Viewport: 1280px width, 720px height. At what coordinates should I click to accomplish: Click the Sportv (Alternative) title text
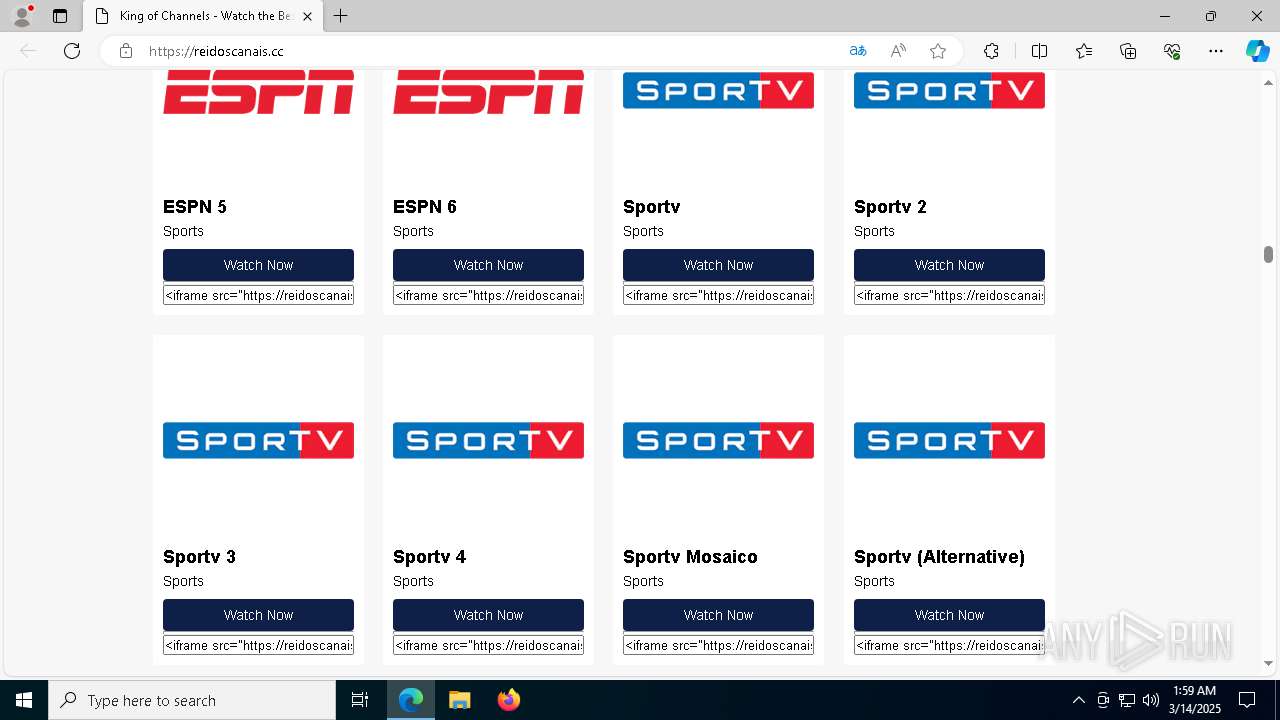coord(939,557)
